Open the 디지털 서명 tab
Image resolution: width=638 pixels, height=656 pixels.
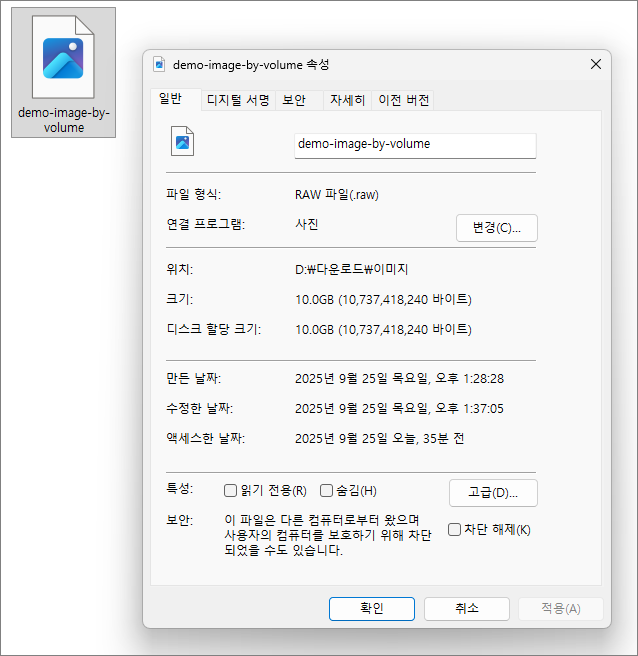238,100
